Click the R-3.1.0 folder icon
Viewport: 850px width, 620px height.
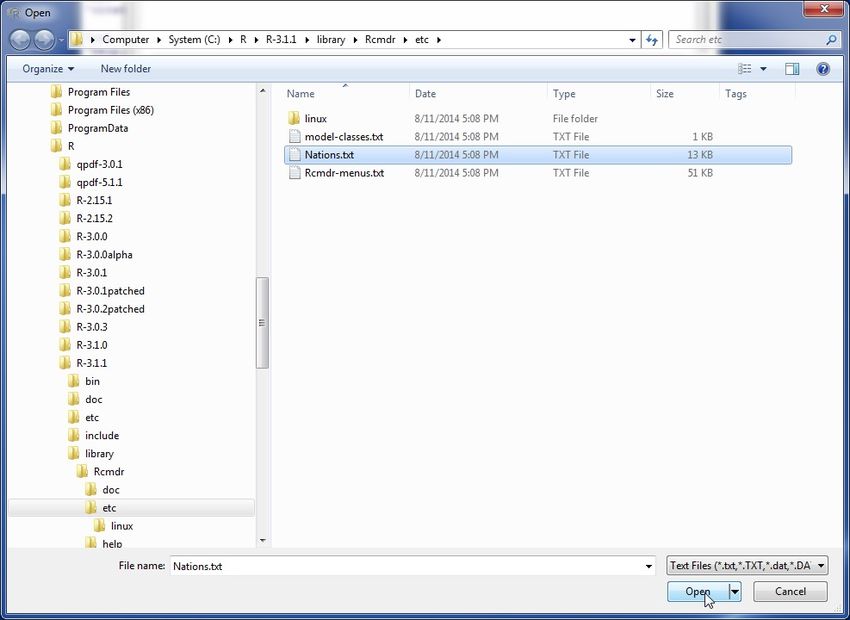coord(65,345)
